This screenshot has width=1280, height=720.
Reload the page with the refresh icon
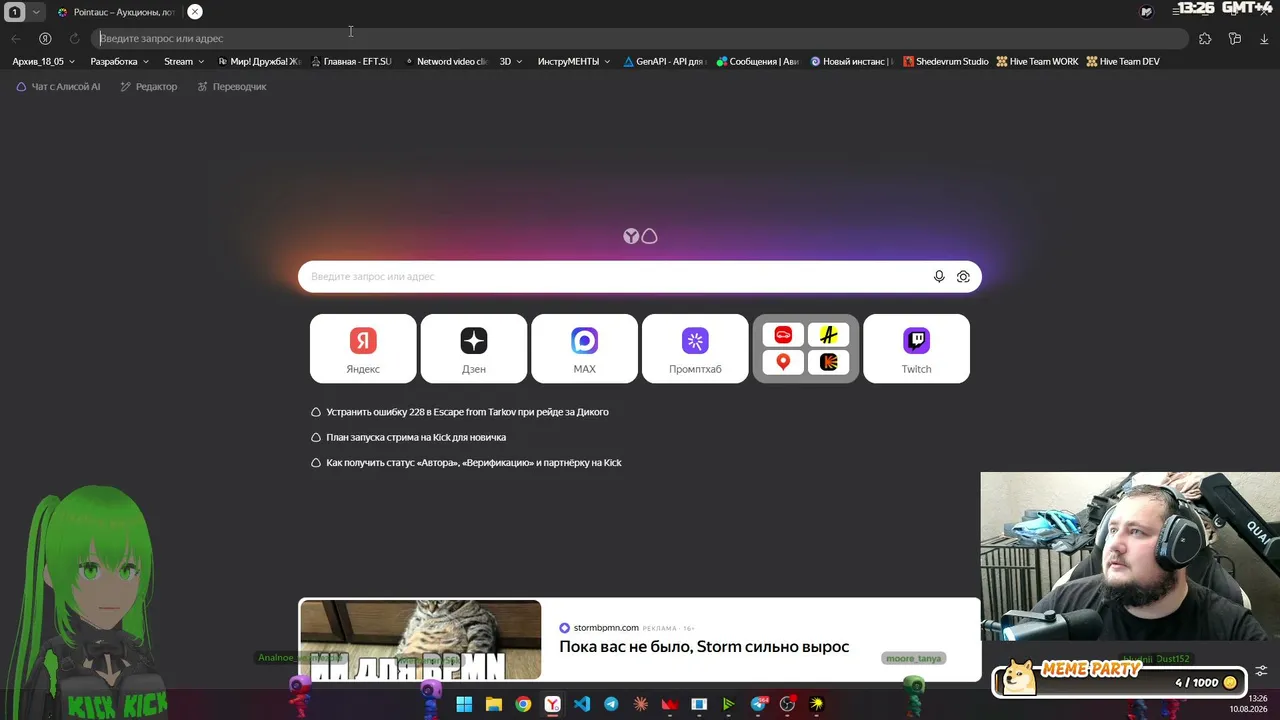[74, 39]
